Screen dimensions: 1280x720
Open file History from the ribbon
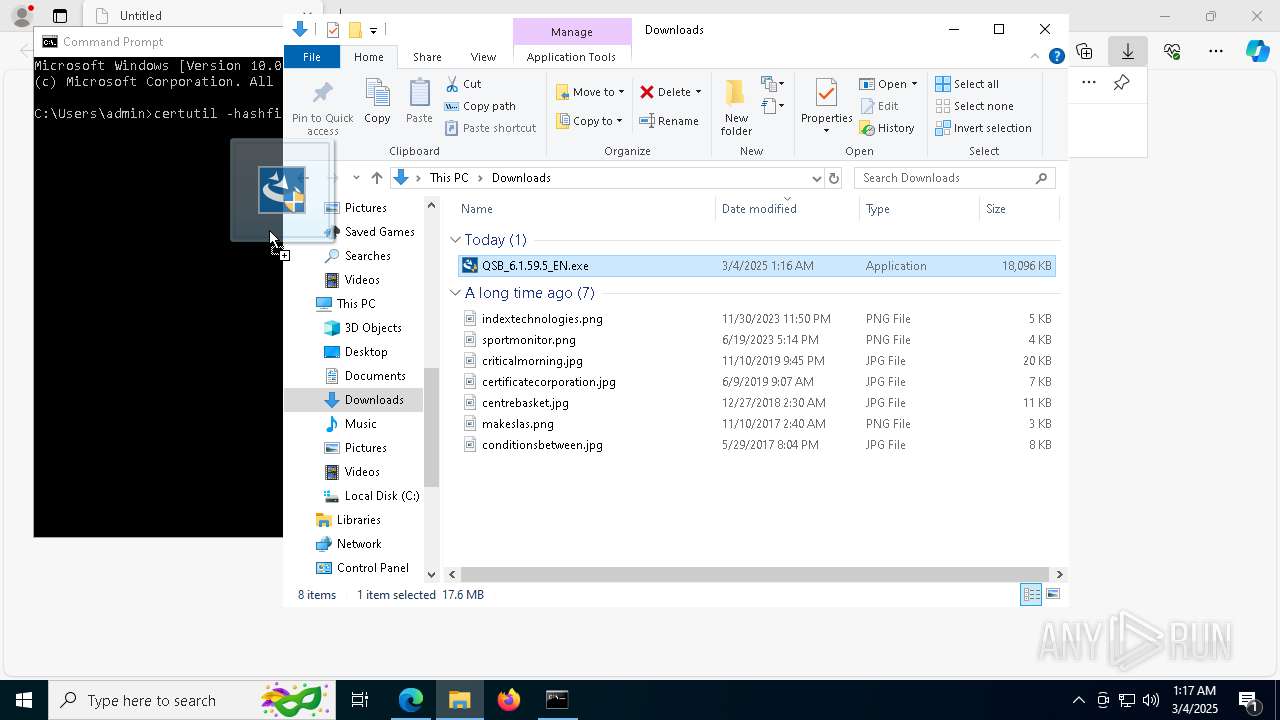click(x=887, y=128)
